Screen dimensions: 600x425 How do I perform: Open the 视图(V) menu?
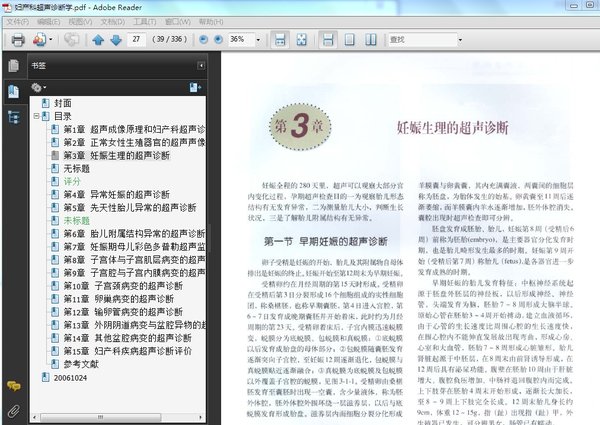pyautogui.click(x=80, y=22)
